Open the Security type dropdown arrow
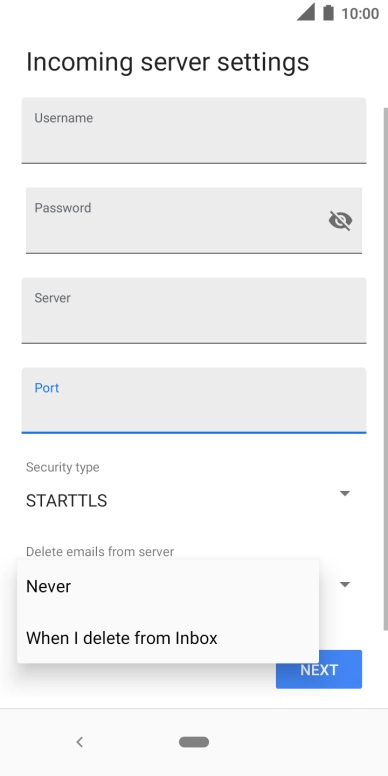This screenshot has width=388, height=776. (x=345, y=493)
